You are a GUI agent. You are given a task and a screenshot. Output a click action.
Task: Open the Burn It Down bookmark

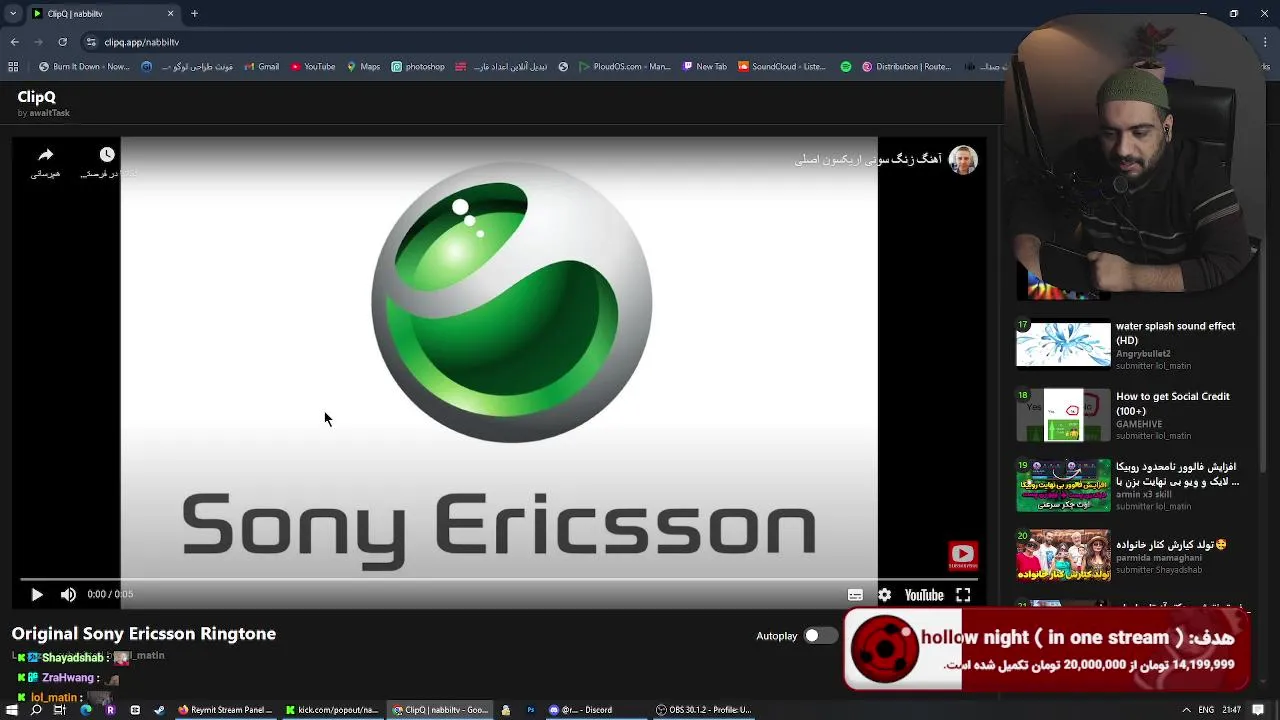point(85,67)
